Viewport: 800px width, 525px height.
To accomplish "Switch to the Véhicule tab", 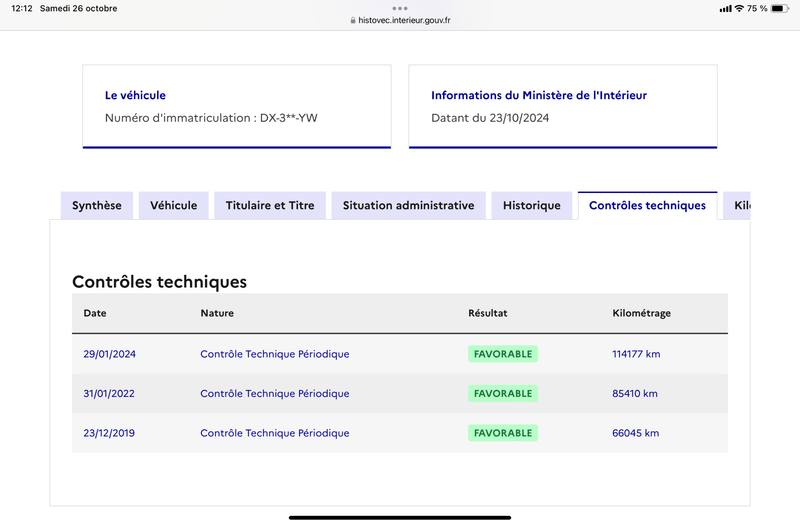I will coord(174,206).
